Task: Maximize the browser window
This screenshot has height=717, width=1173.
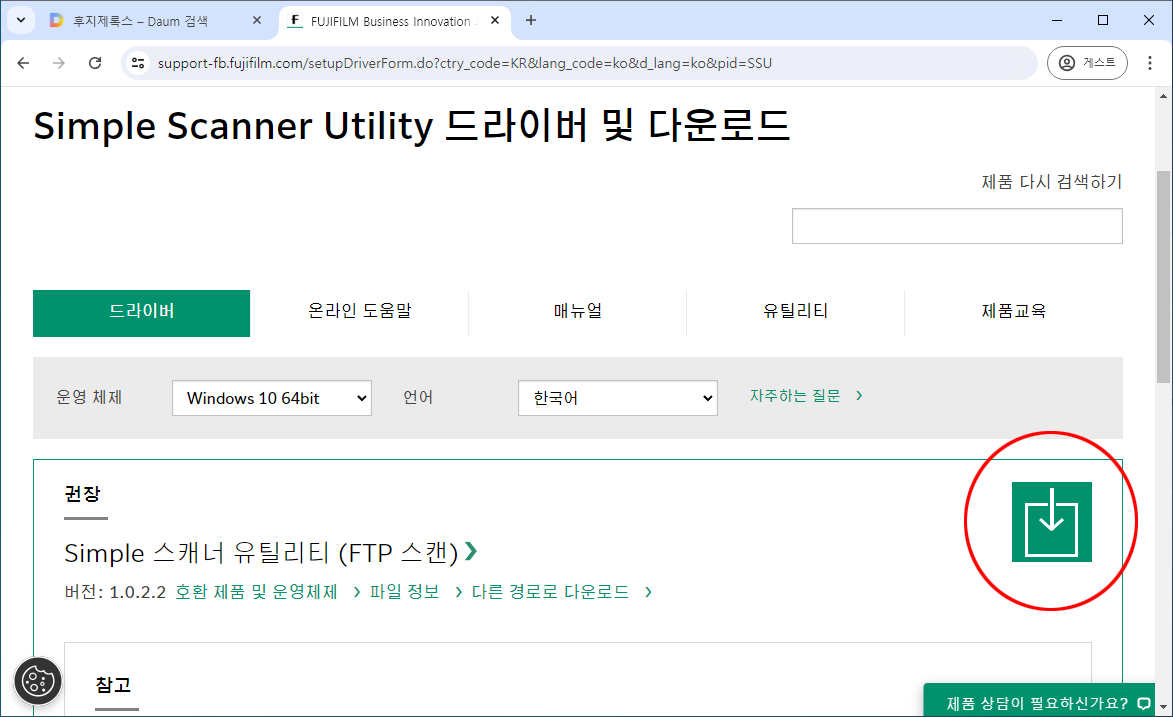Action: [1103, 20]
